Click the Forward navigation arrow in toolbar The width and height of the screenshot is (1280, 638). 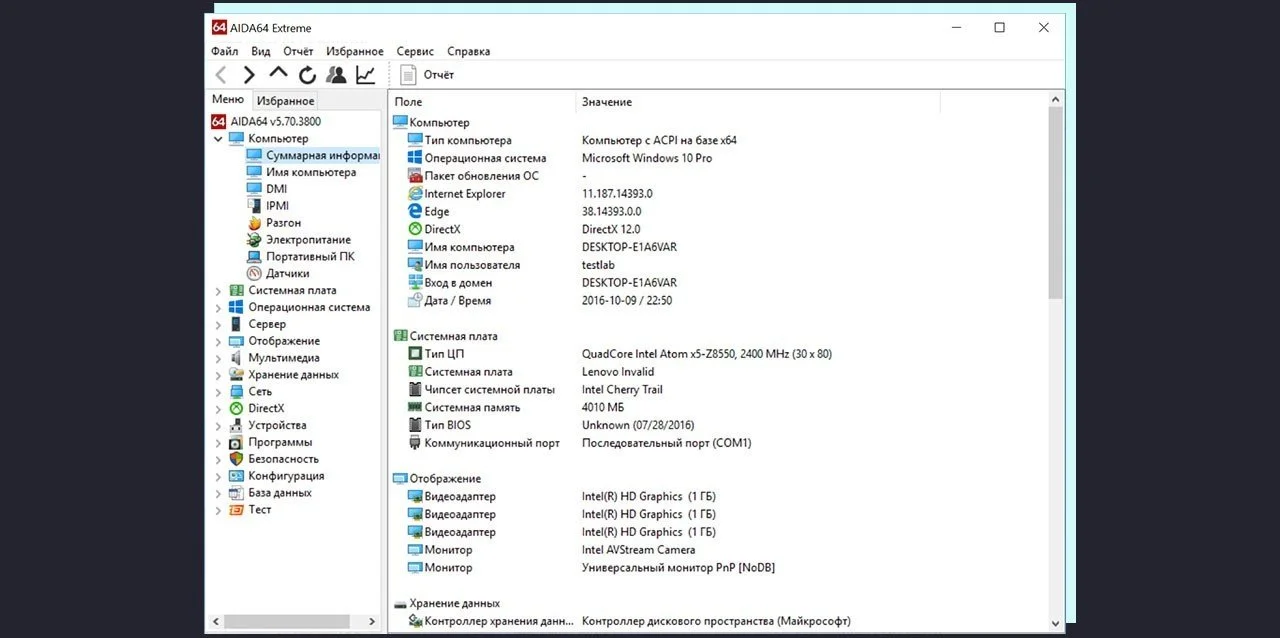[249, 75]
